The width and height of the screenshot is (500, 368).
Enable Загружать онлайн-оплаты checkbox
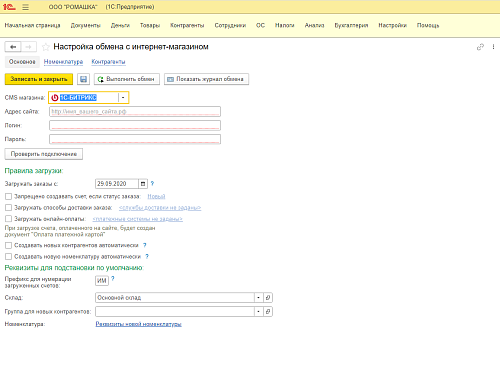[8, 219]
